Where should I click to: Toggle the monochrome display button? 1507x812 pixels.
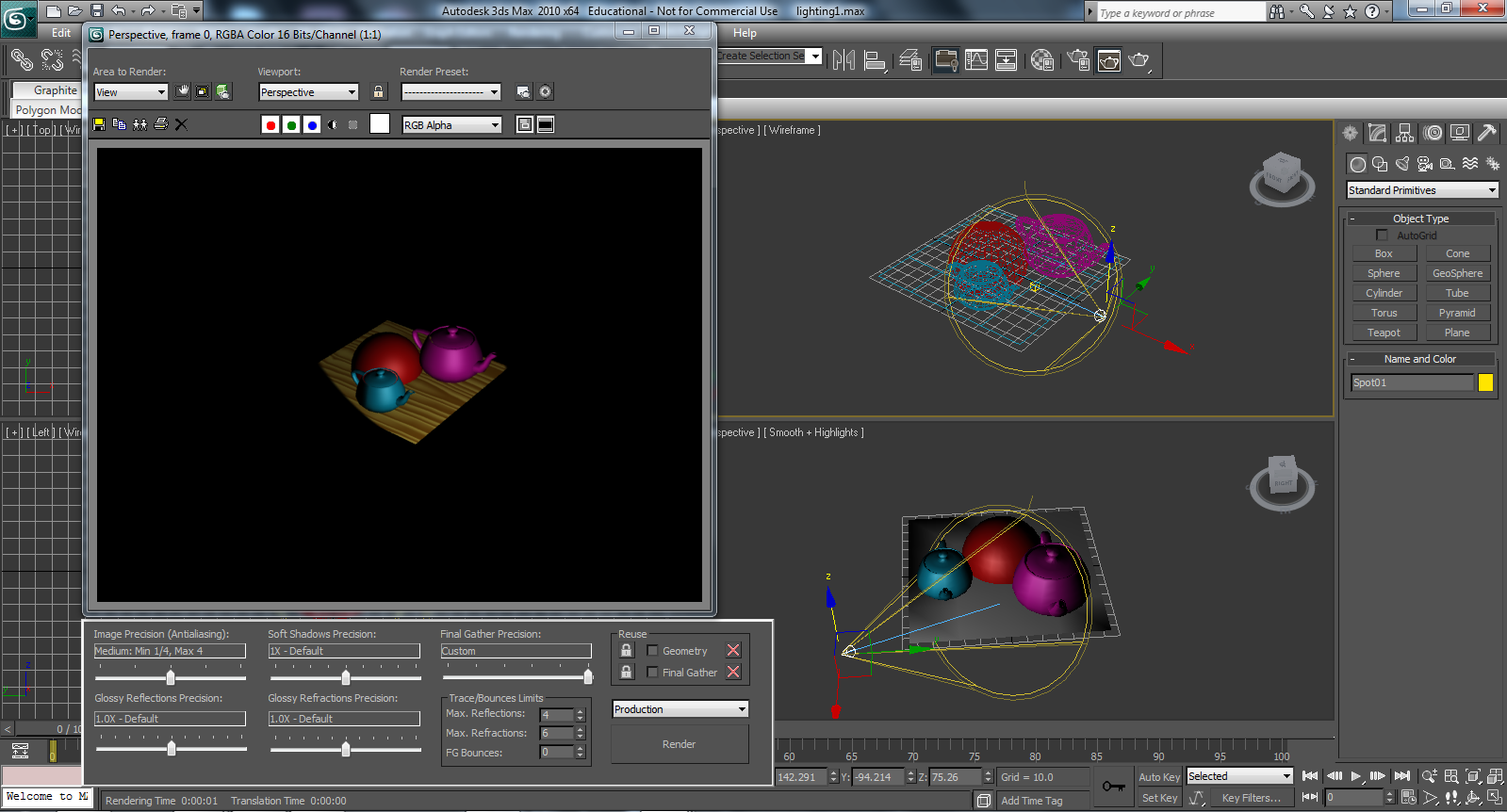pos(353,124)
